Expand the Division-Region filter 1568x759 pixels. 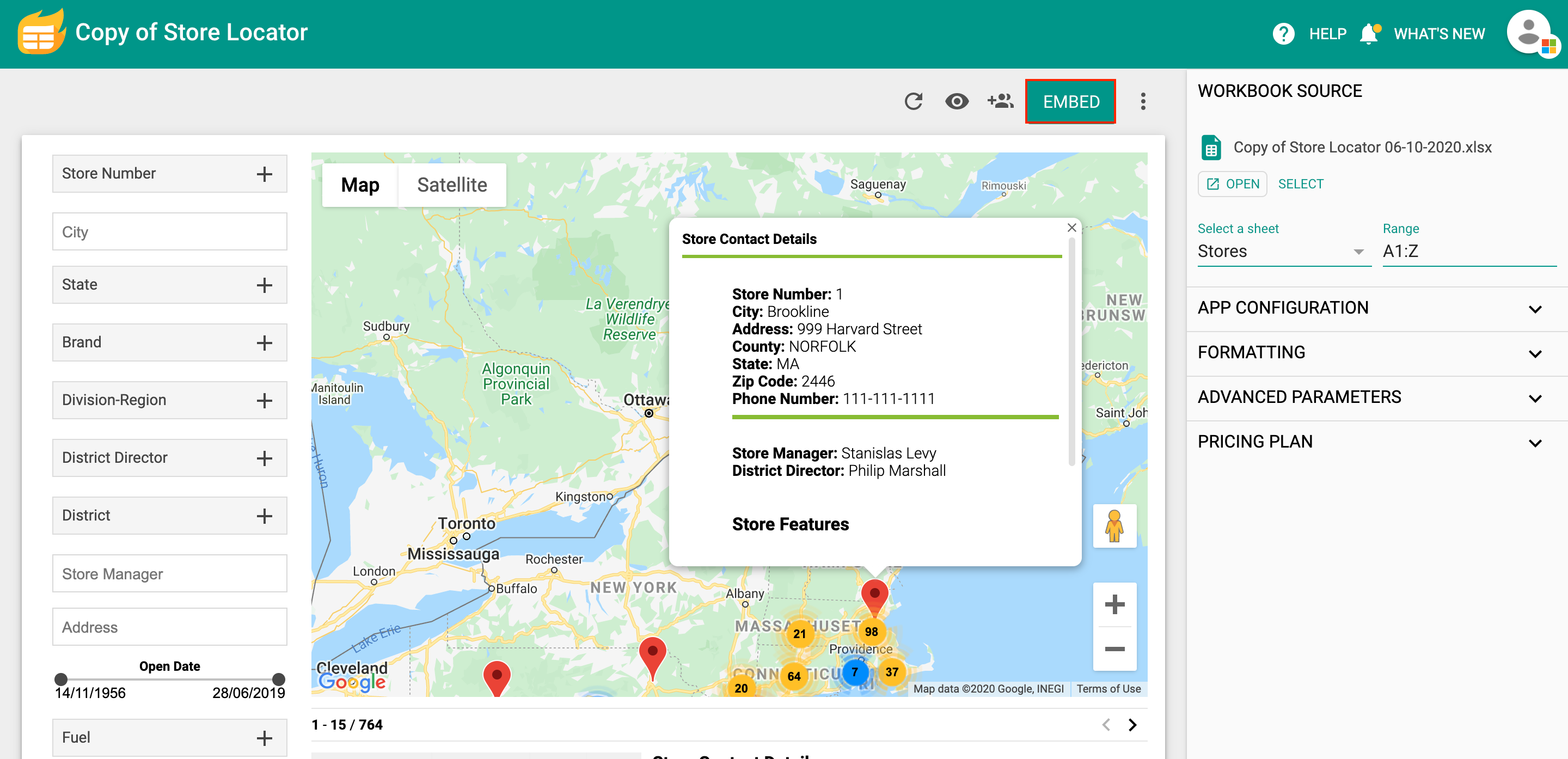click(170, 400)
